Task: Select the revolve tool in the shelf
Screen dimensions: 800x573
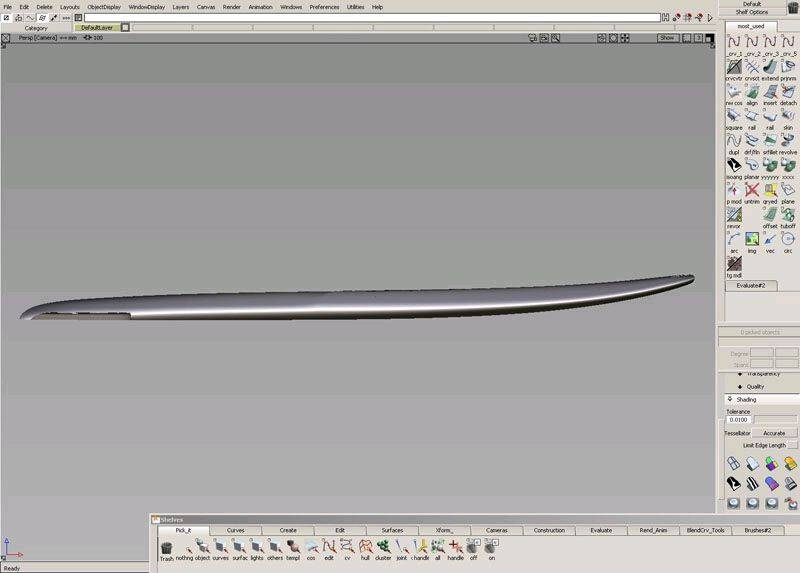Action: 788,141
